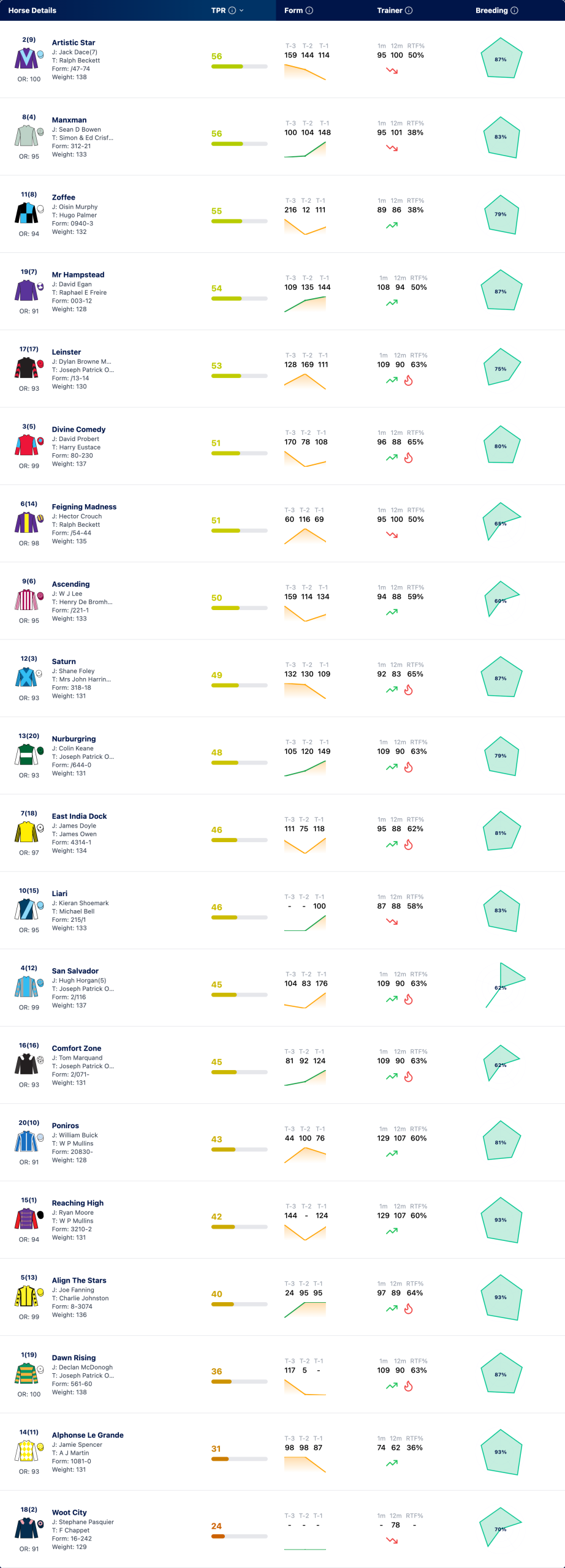This screenshot has height=1568, width=565.
Task: Select the Breeding column header
Action: point(491,10)
